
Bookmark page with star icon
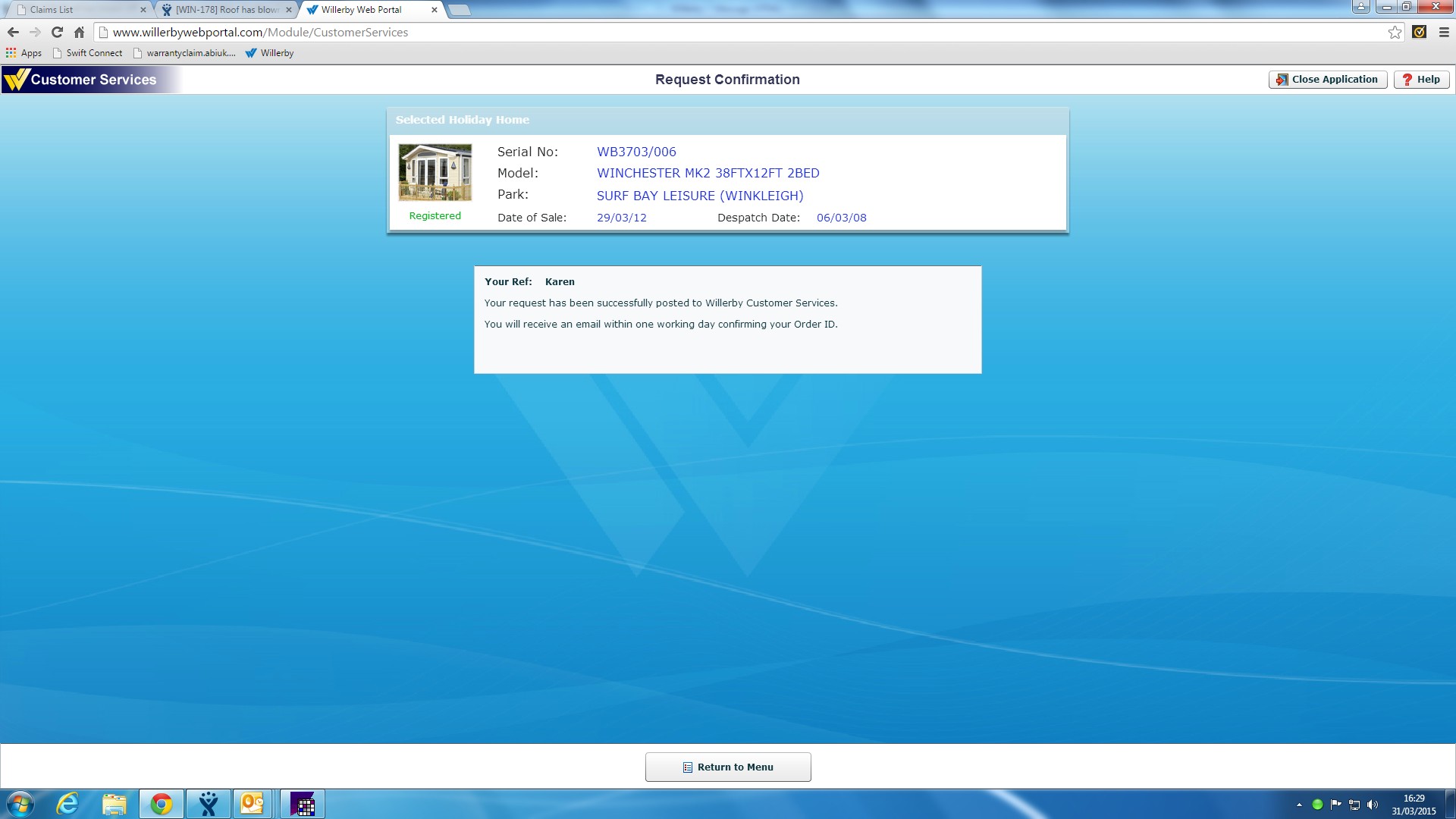pos(1395,32)
